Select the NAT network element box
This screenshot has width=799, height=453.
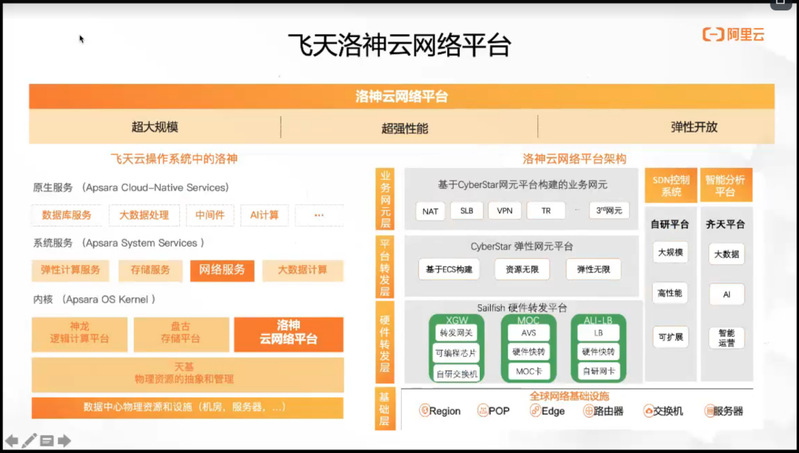(430, 211)
